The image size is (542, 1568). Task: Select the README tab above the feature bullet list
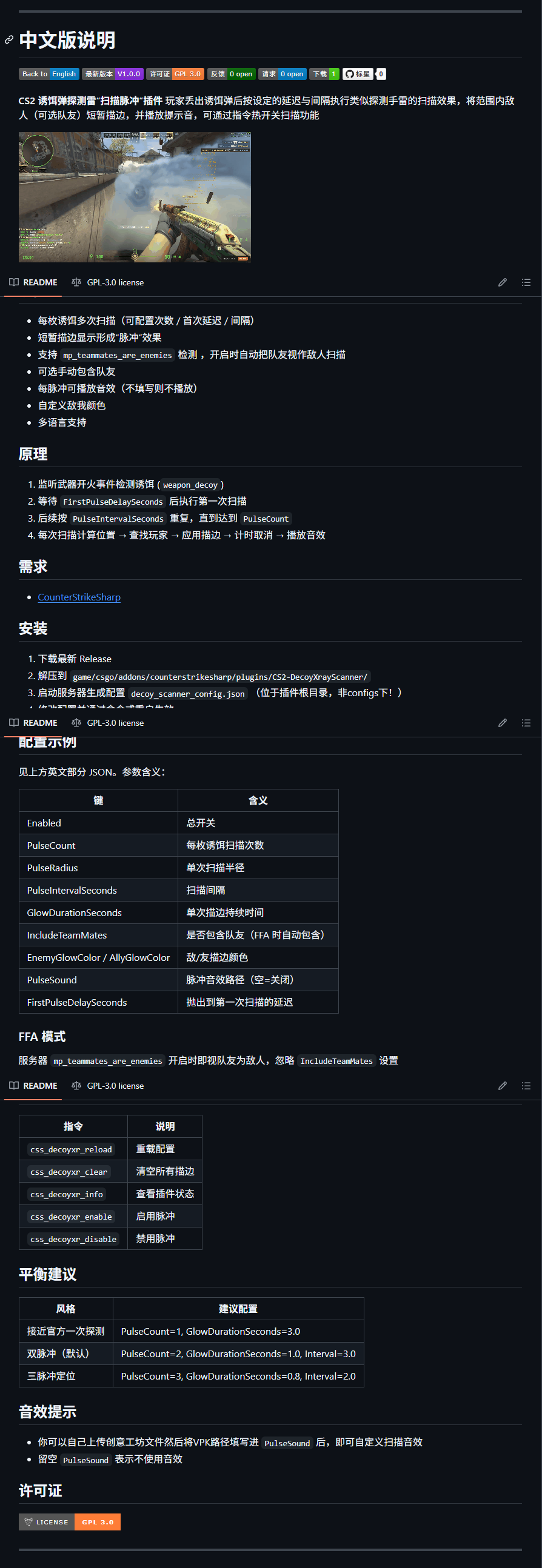coord(33,282)
